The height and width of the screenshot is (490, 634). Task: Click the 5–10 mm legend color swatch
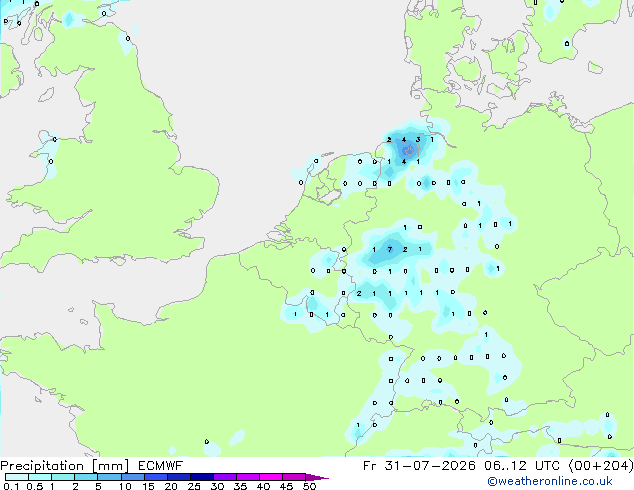tap(109, 477)
